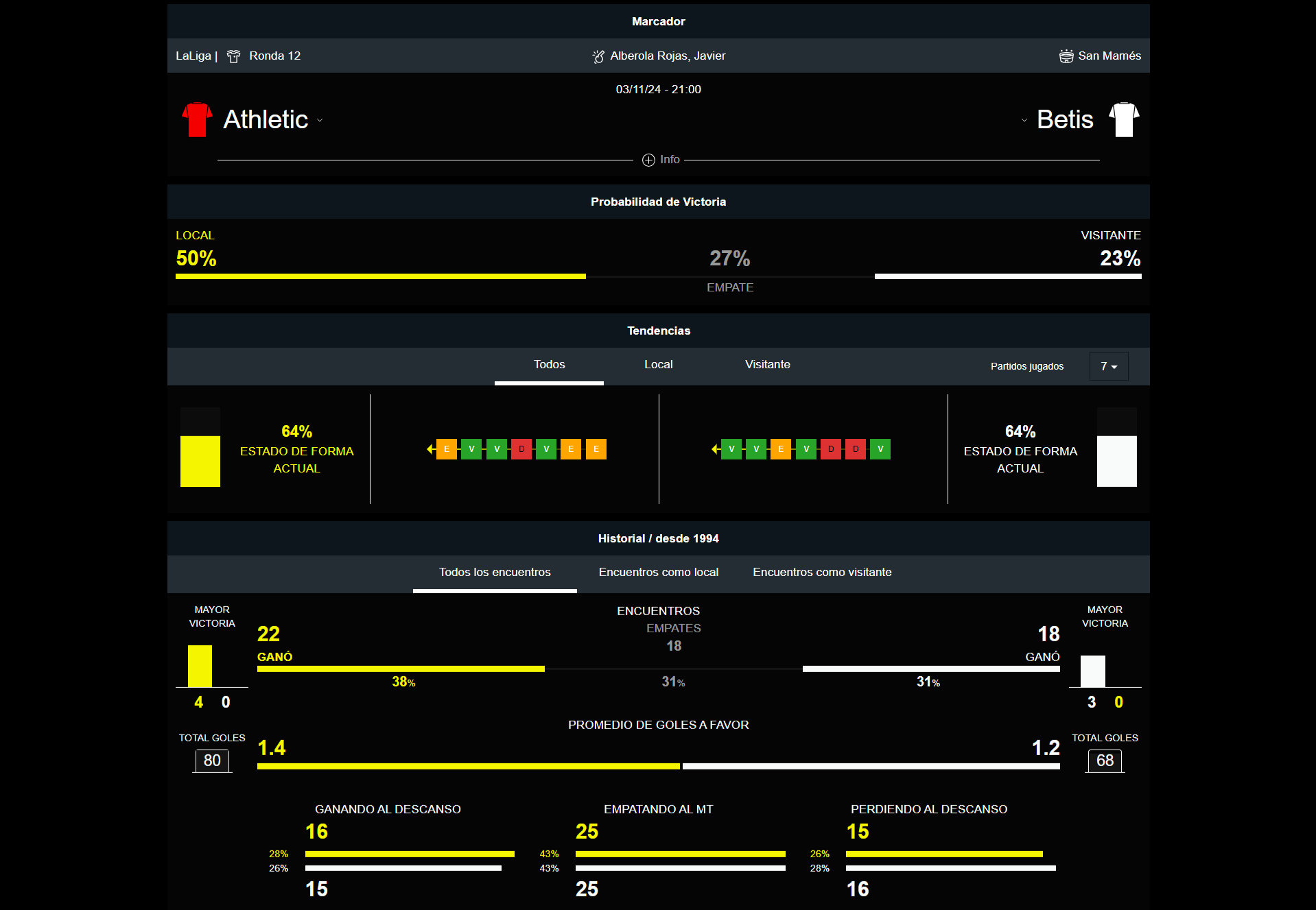This screenshot has width=1316, height=910.
Task: Click the yellow Local win probability bar
Action: pyautogui.click(x=380, y=276)
